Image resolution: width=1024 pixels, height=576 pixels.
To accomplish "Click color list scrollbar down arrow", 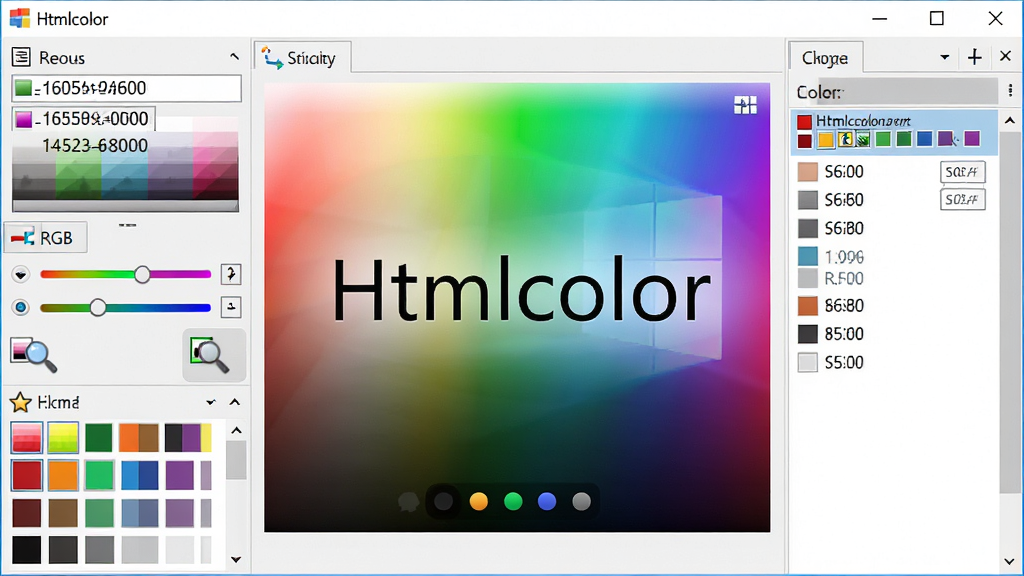I will pyautogui.click(x=1010, y=561).
